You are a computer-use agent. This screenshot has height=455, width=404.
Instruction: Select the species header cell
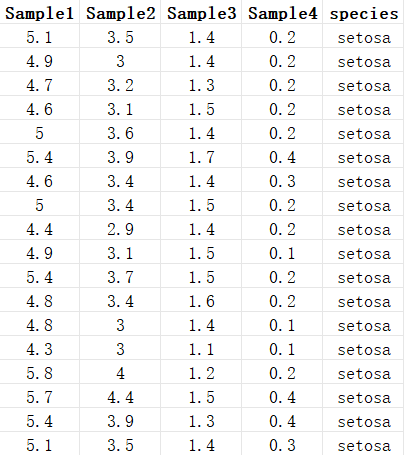[x=363, y=13]
